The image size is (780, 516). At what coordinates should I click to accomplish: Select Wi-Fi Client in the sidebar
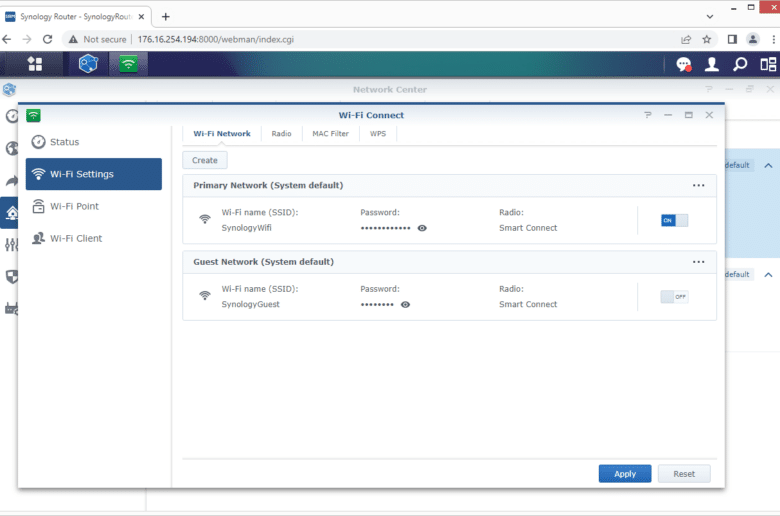[x=94, y=238]
